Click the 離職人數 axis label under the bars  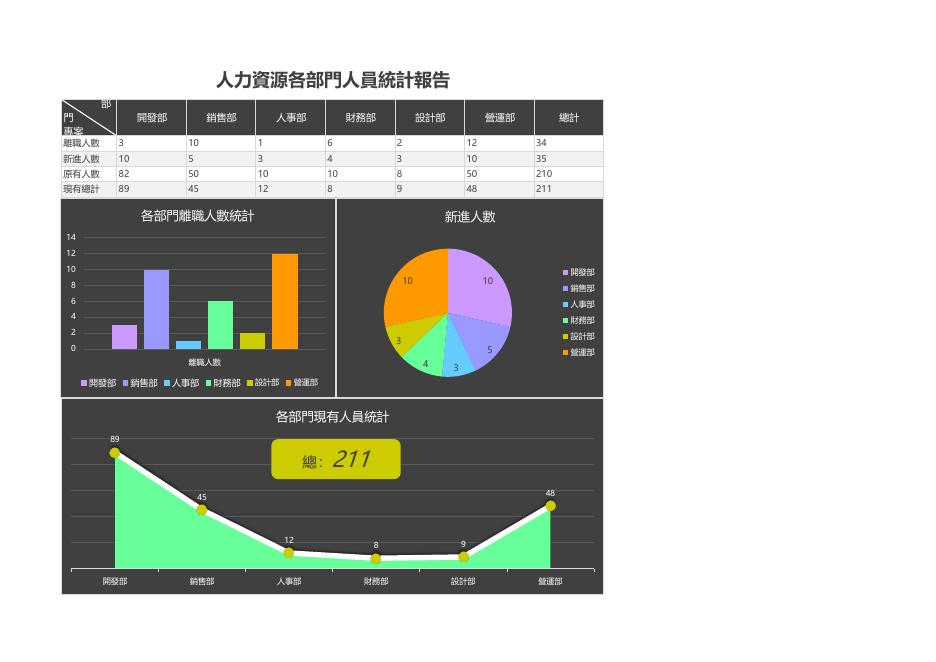click(205, 362)
